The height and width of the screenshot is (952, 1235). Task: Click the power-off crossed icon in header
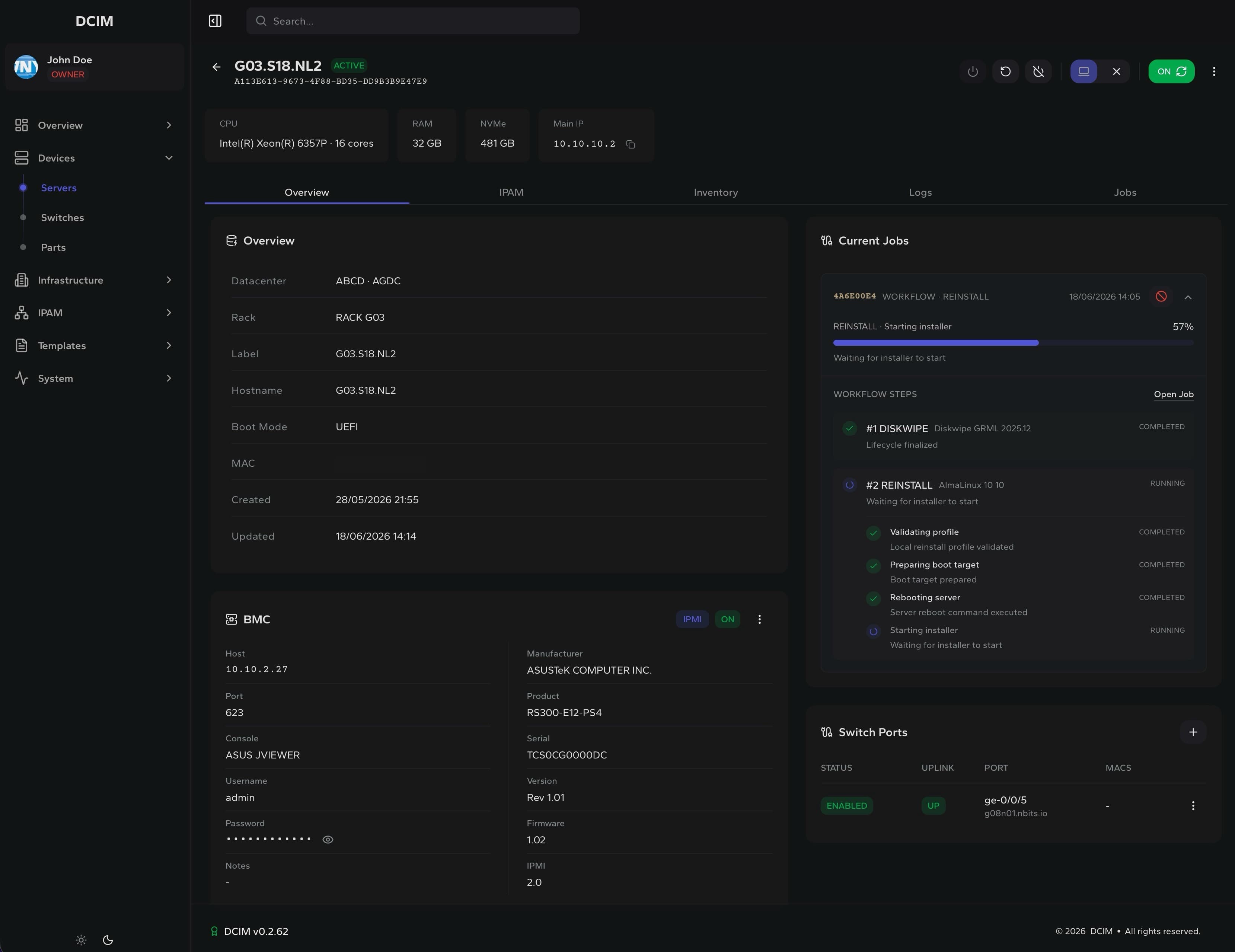pyautogui.click(x=1038, y=72)
